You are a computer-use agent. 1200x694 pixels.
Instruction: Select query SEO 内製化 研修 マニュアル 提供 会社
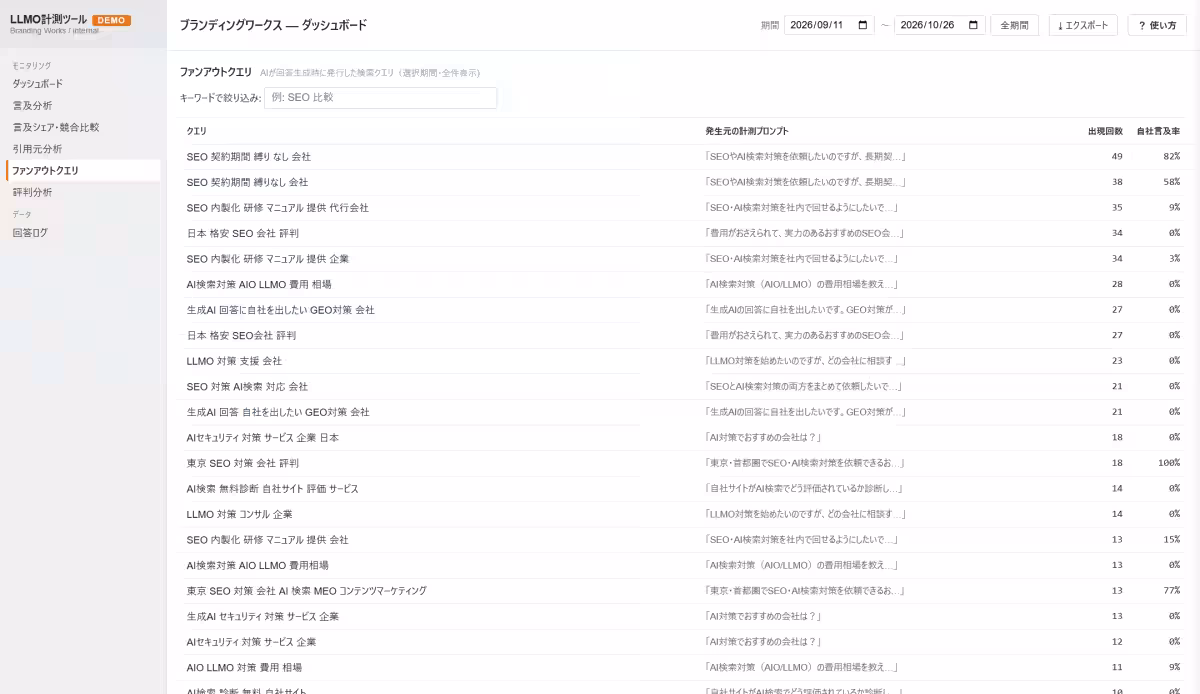pyautogui.click(x=268, y=540)
